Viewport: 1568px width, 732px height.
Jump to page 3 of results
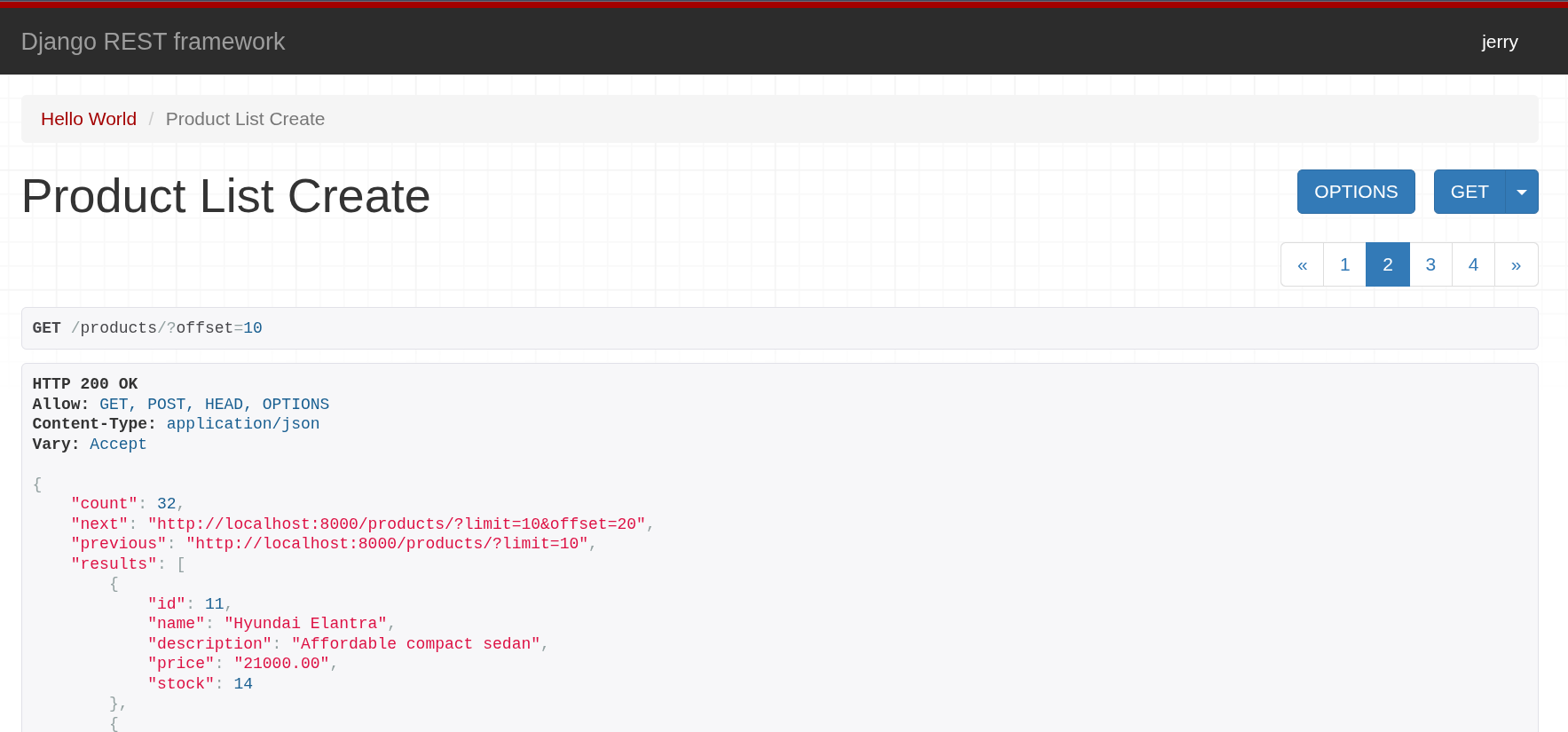click(1430, 264)
